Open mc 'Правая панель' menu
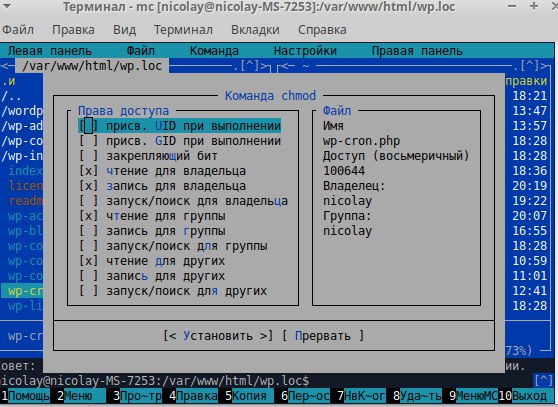This screenshot has width=558, height=407. pyautogui.click(x=417, y=51)
